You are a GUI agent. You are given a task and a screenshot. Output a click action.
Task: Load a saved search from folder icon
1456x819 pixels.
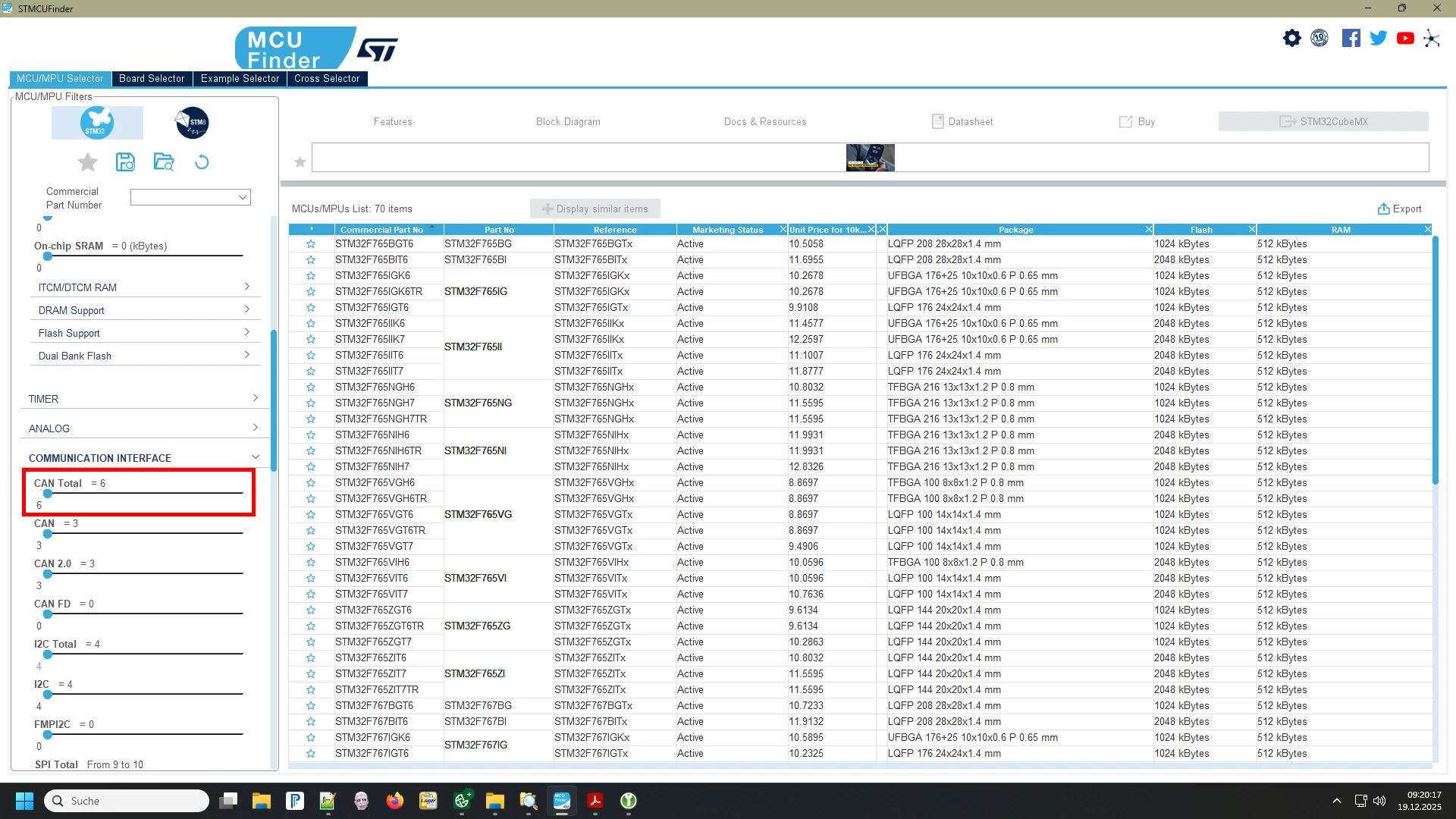[164, 162]
